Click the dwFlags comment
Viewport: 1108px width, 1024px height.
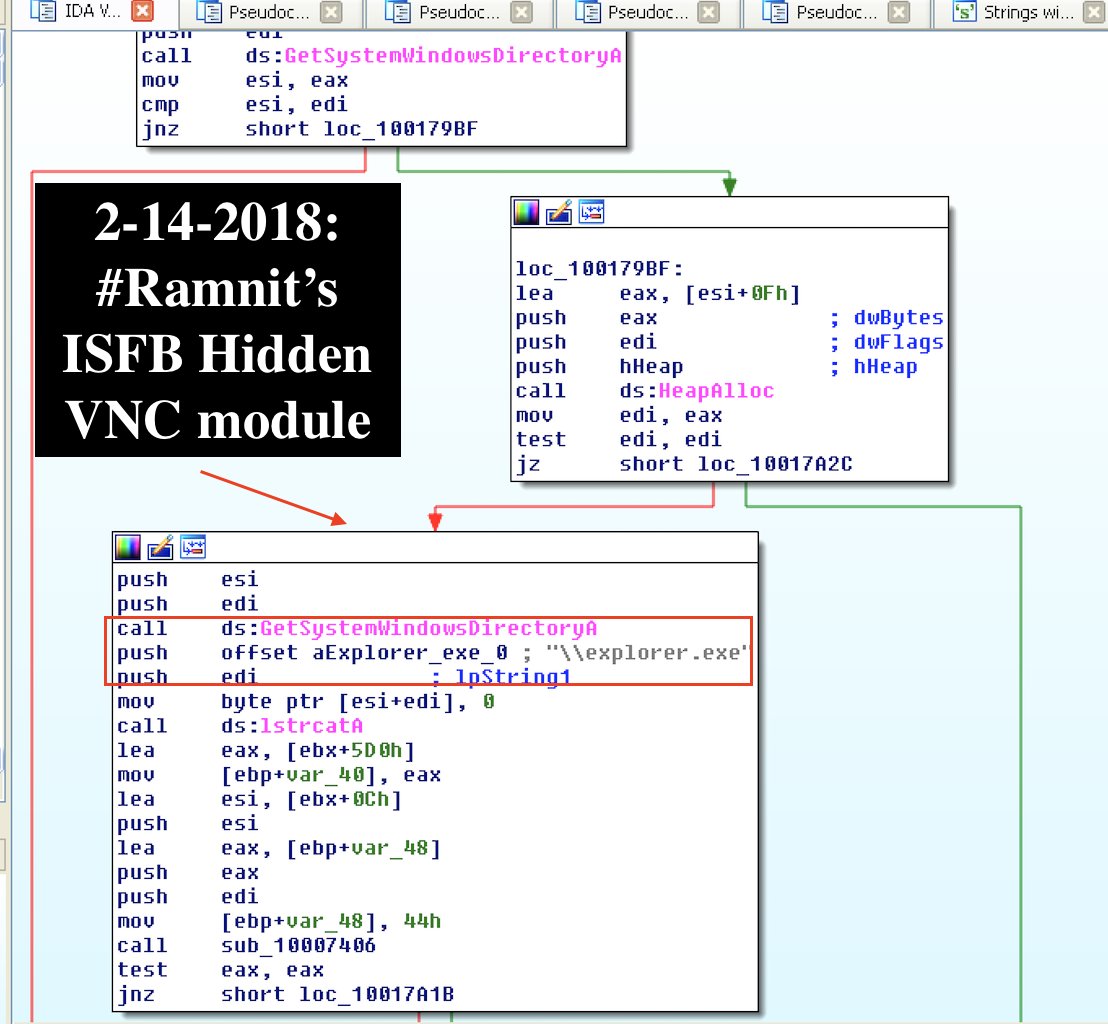(898, 342)
